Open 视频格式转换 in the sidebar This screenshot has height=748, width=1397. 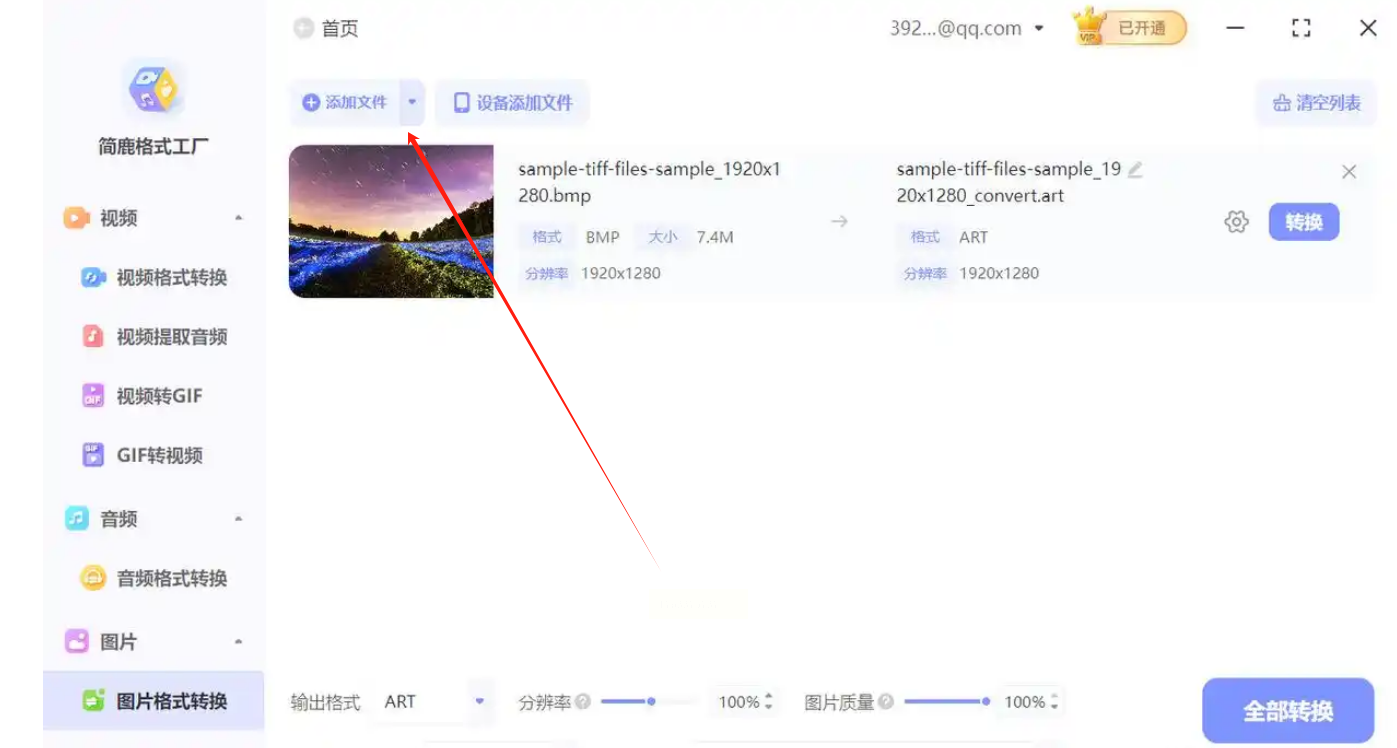[155, 277]
